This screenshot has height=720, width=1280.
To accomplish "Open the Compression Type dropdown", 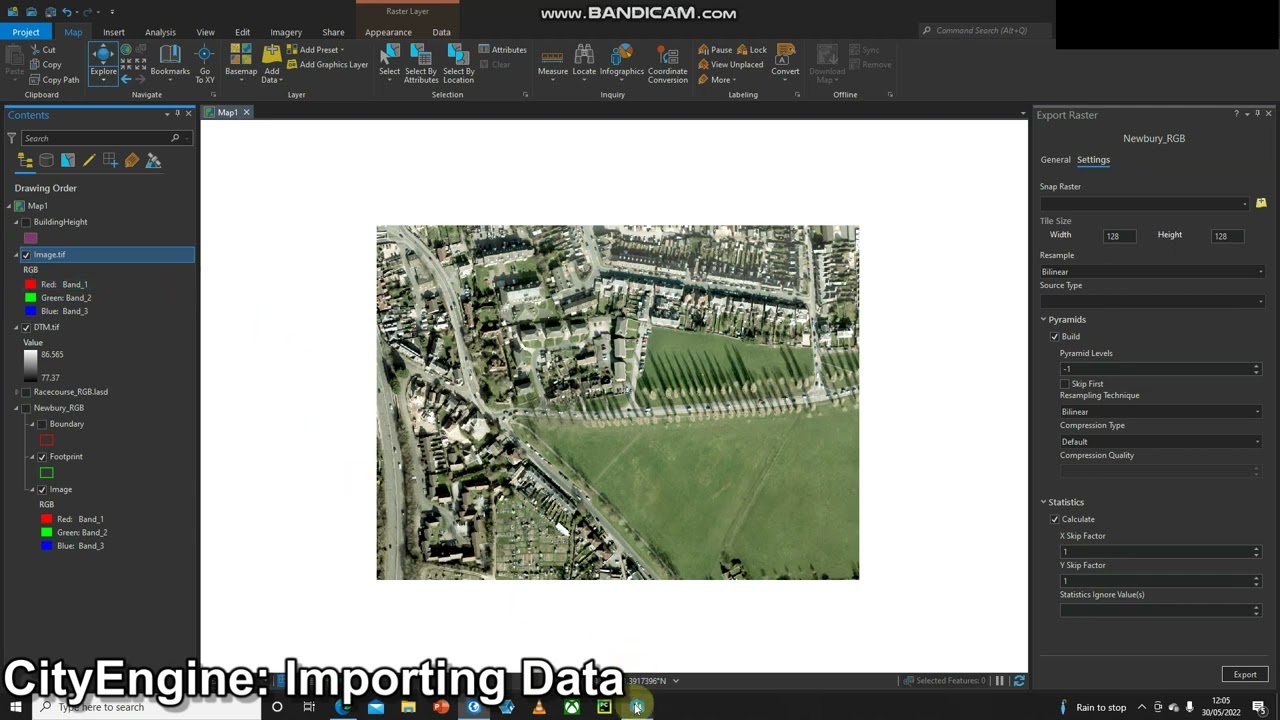I will tap(1161, 442).
